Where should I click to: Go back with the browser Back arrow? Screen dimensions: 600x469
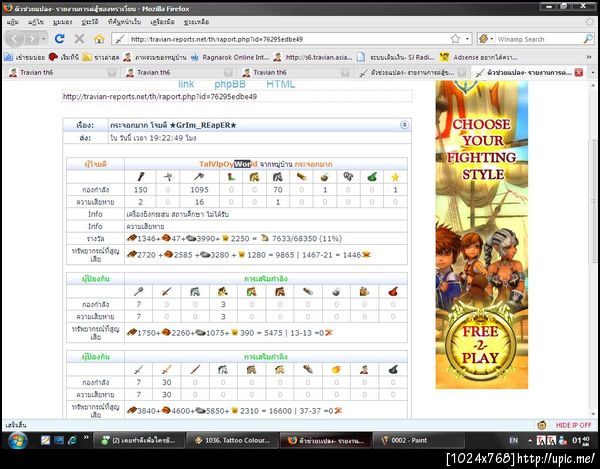[15, 39]
